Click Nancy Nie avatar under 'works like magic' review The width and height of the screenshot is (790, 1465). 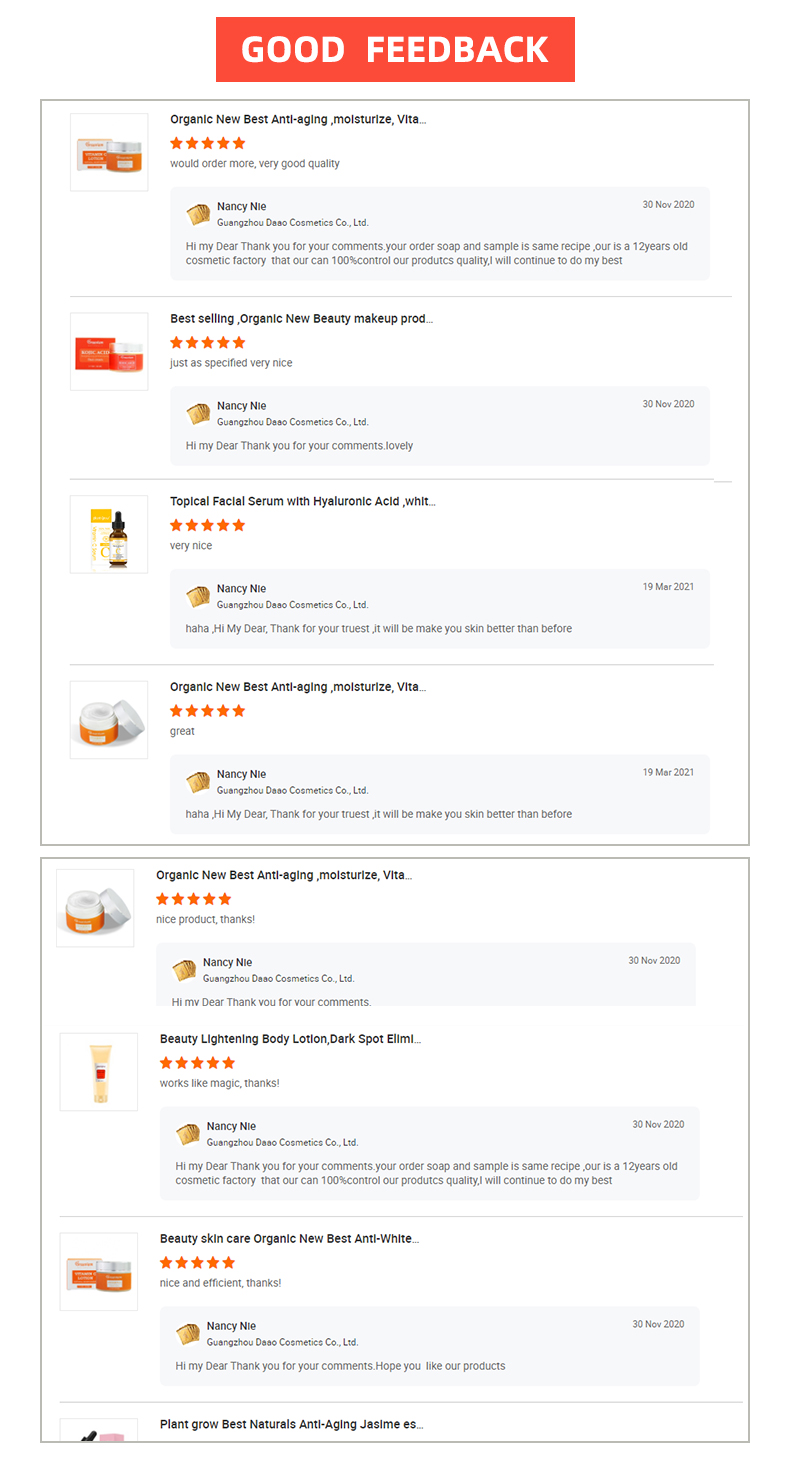(x=188, y=1134)
